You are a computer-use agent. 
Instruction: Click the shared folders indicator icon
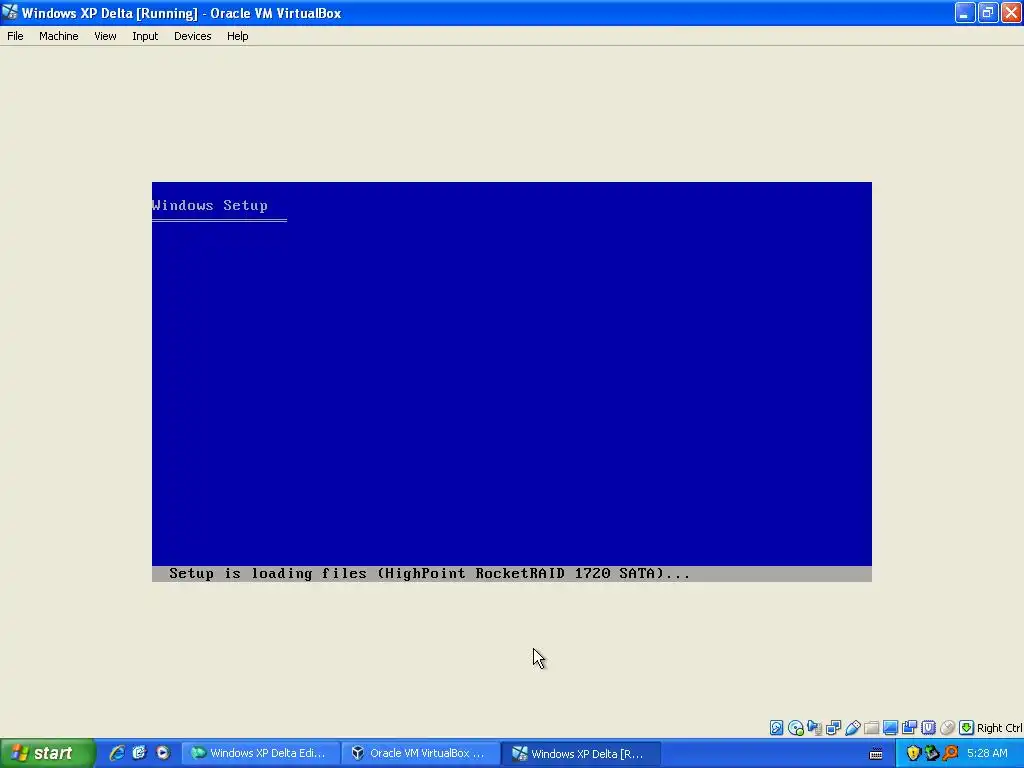tap(871, 728)
